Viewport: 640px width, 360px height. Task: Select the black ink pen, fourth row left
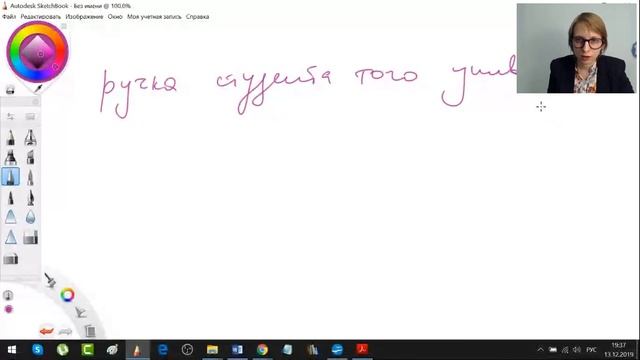11,198
